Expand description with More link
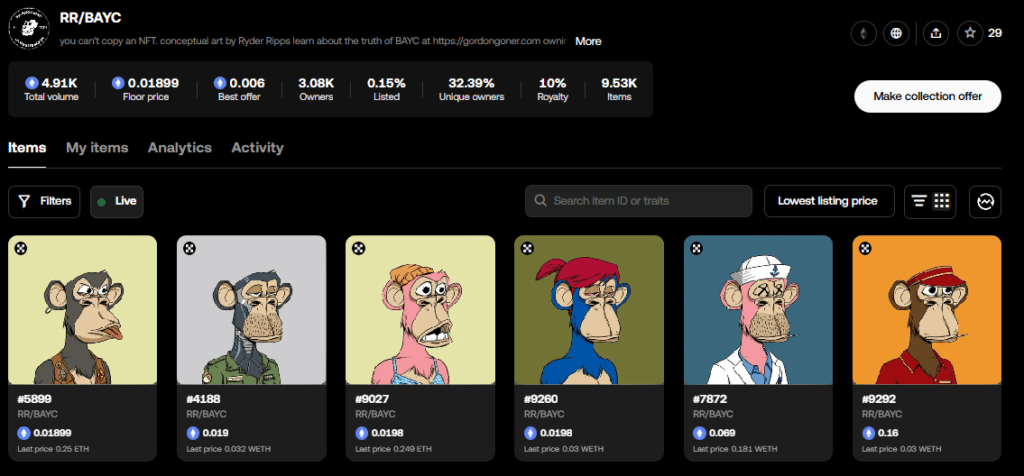 [x=588, y=41]
